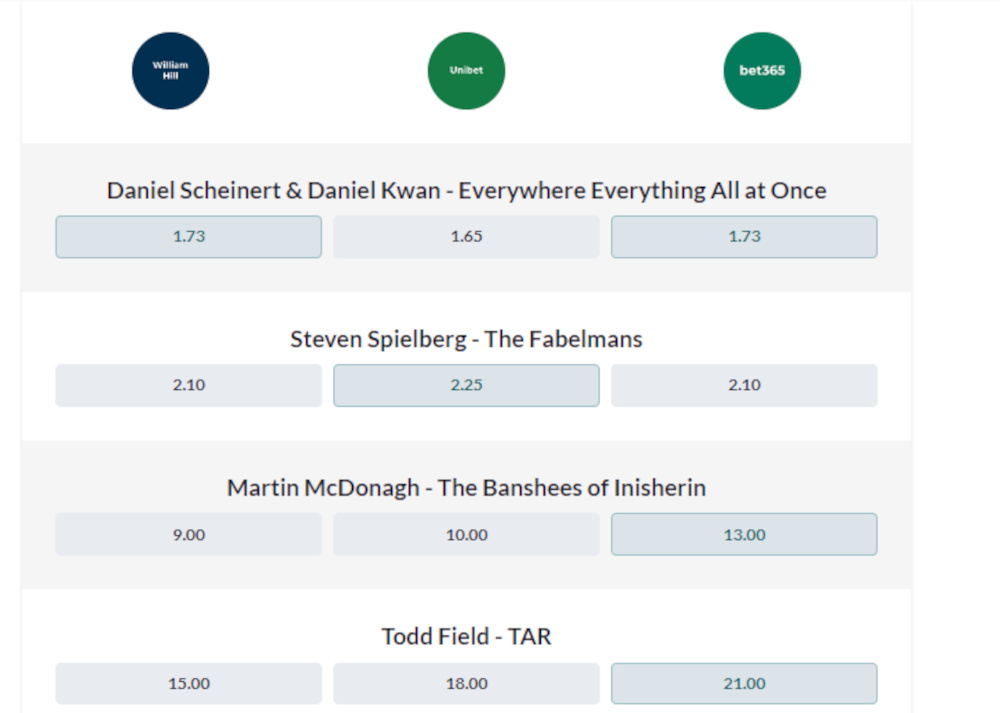Image resolution: width=1000 pixels, height=713 pixels.
Task: Click the Unibet bookmaker logo
Action: [x=466, y=71]
